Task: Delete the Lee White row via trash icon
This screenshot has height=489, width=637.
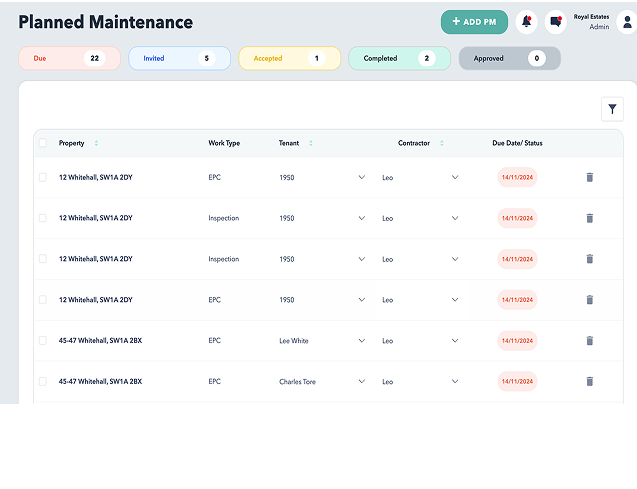Action: (x=589, y=340)
